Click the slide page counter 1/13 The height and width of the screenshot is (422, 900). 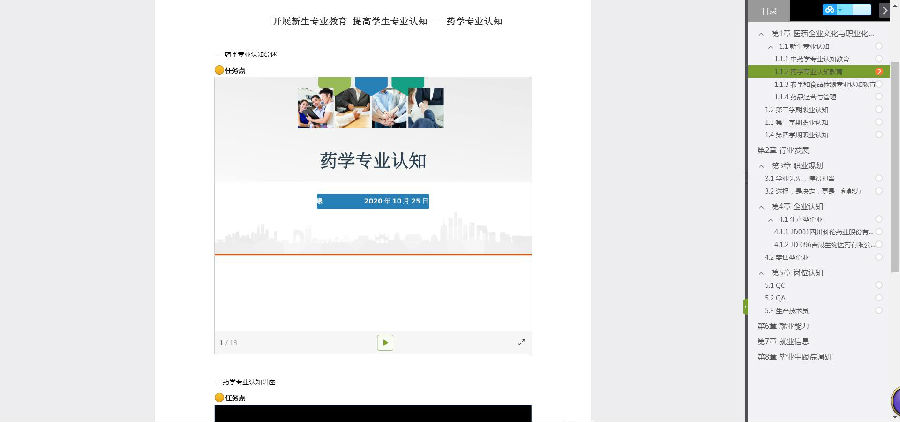(x=228, y=343)
